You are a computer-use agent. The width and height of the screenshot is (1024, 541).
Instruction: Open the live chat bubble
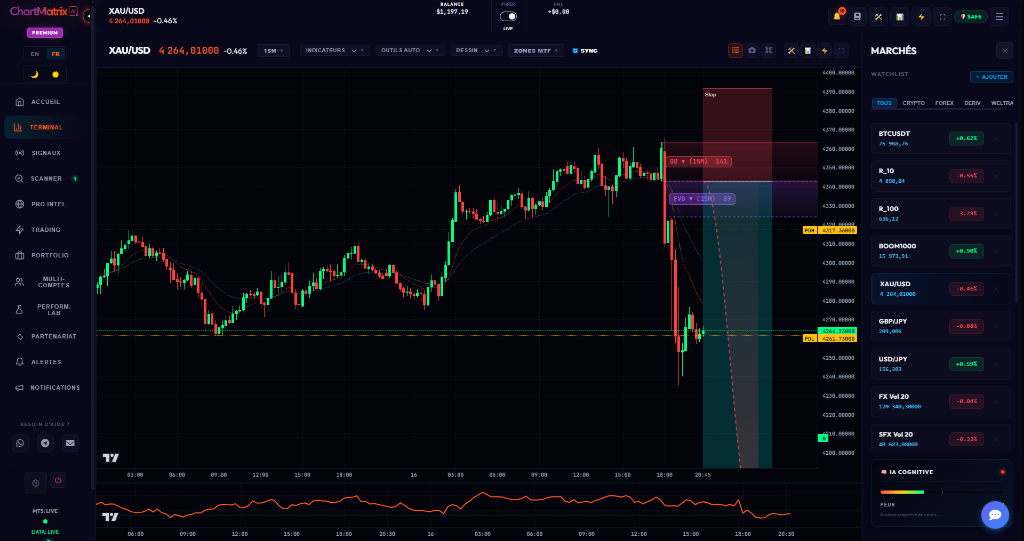[x=995, y=515]
